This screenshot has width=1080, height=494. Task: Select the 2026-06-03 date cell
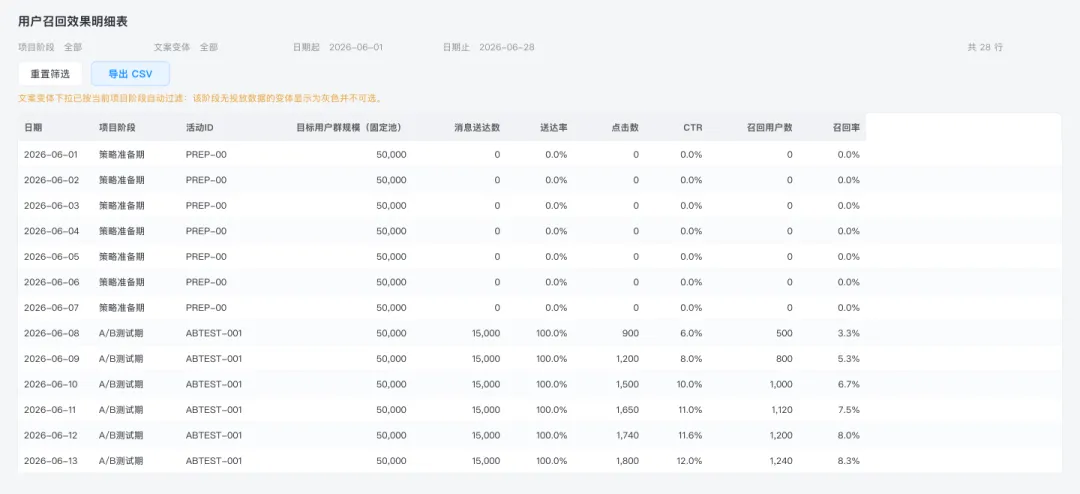pos(52,205)
